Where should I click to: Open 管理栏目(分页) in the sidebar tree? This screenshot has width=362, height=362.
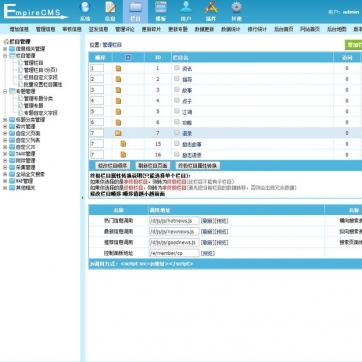pyautogui.click(x=40, y=70)
